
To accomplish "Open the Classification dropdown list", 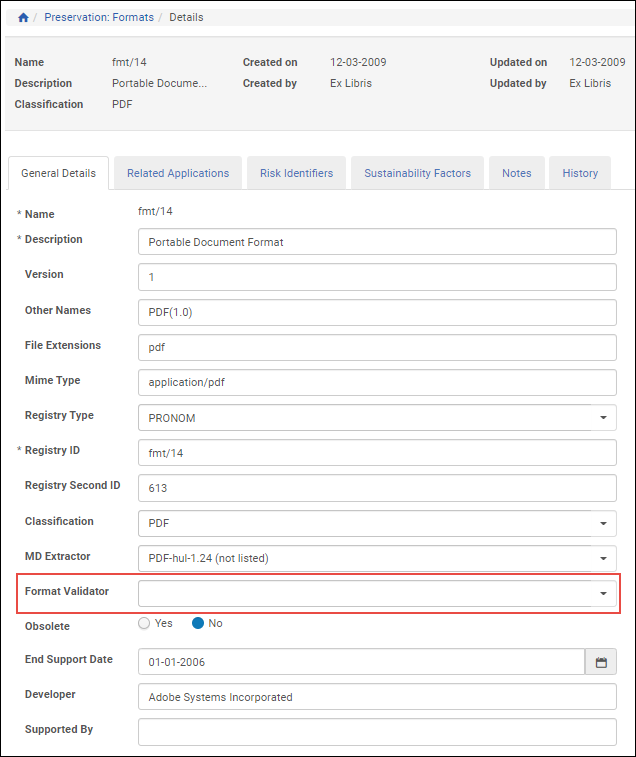I will [603, 523].
